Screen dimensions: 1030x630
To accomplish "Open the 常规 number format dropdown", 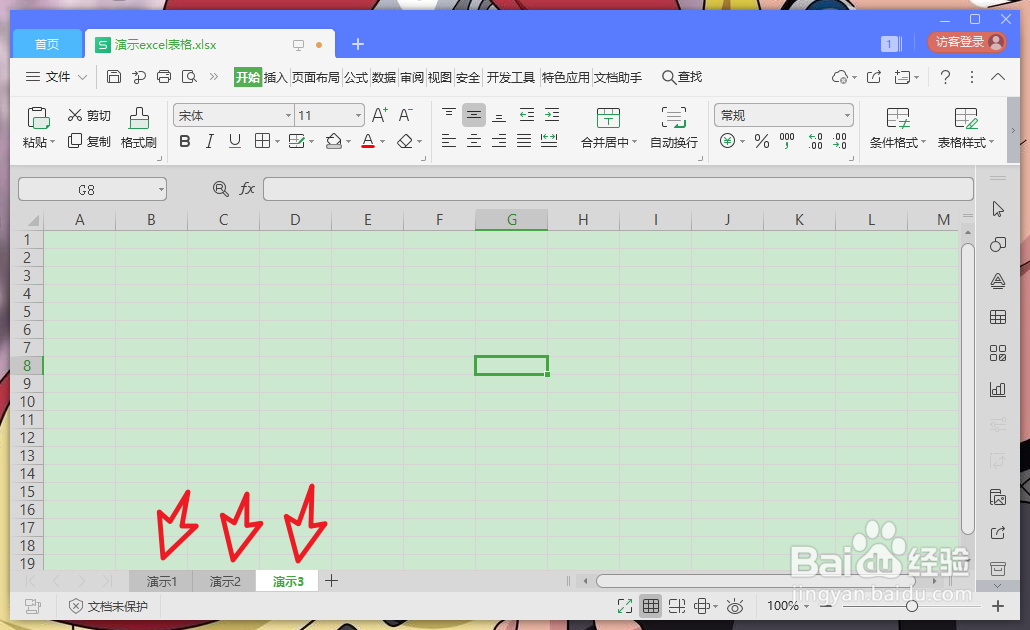I will [783, 114].
